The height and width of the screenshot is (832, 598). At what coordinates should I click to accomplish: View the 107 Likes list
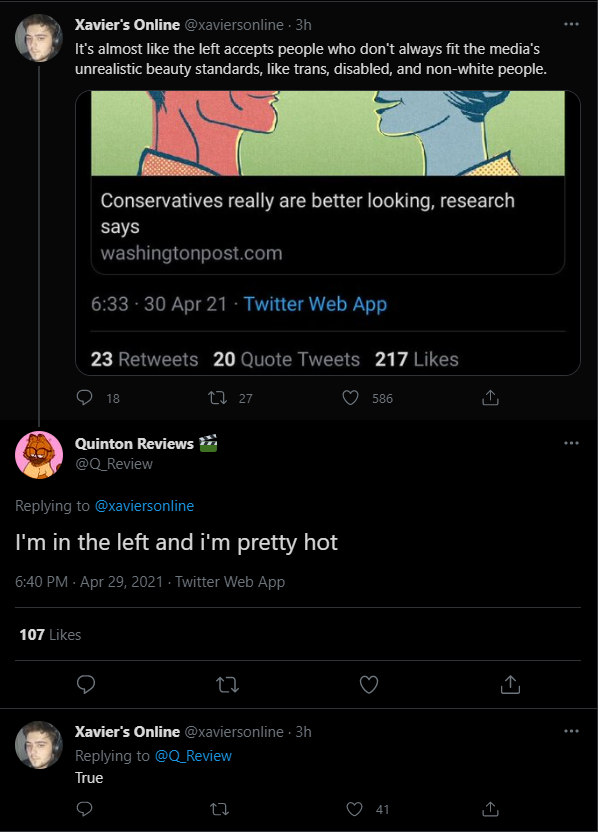click(50, 635)
